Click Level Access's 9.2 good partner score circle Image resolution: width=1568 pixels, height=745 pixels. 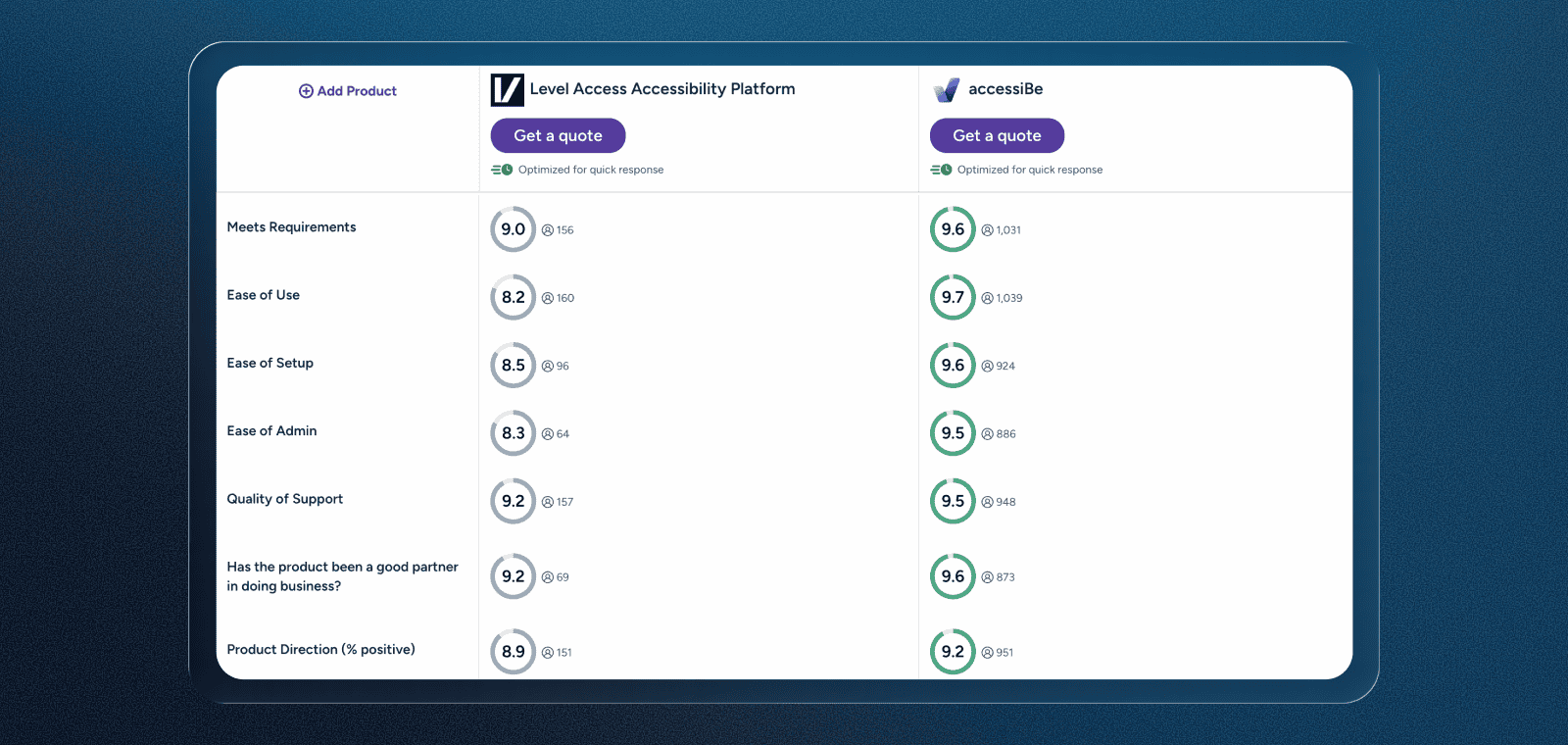coord(513,576)
